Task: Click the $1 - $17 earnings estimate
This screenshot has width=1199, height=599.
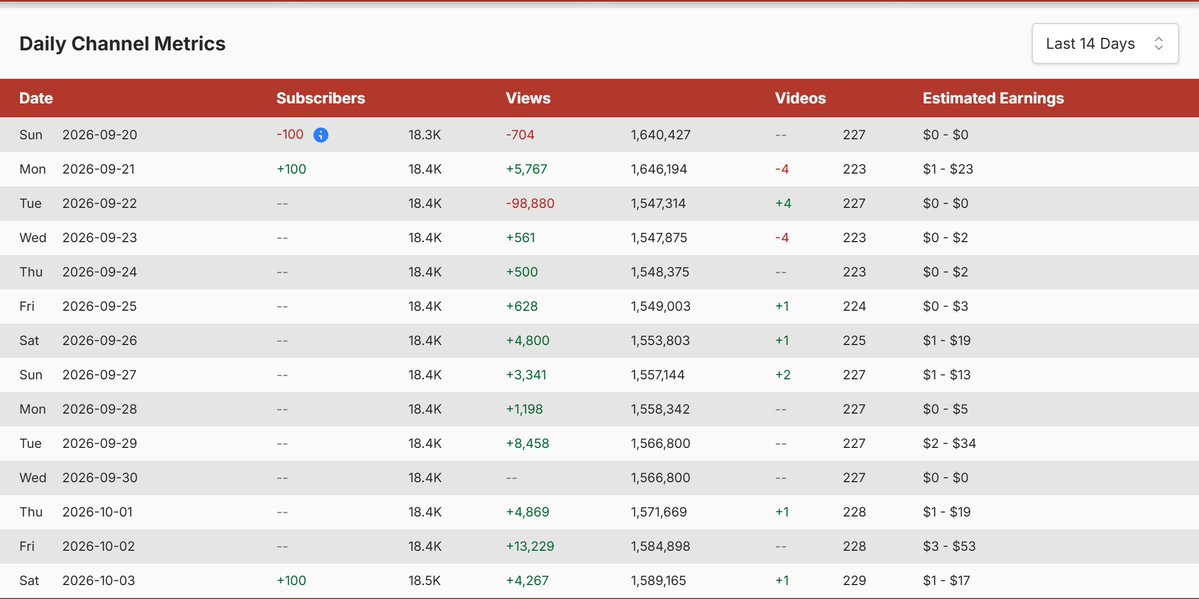Action: coord(947,581)
